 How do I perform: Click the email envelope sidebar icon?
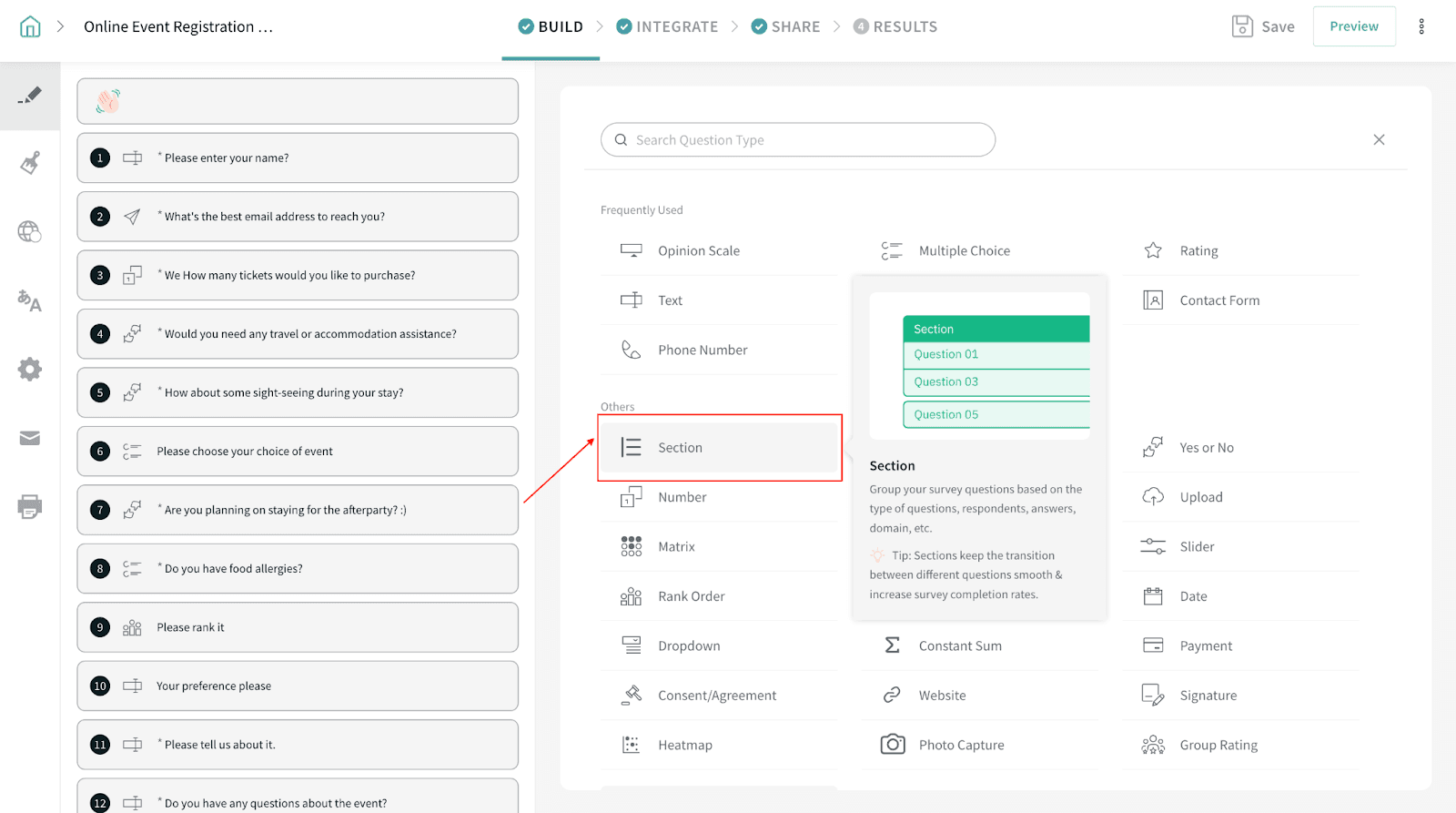pyautogui.click(x=30, y=438)
